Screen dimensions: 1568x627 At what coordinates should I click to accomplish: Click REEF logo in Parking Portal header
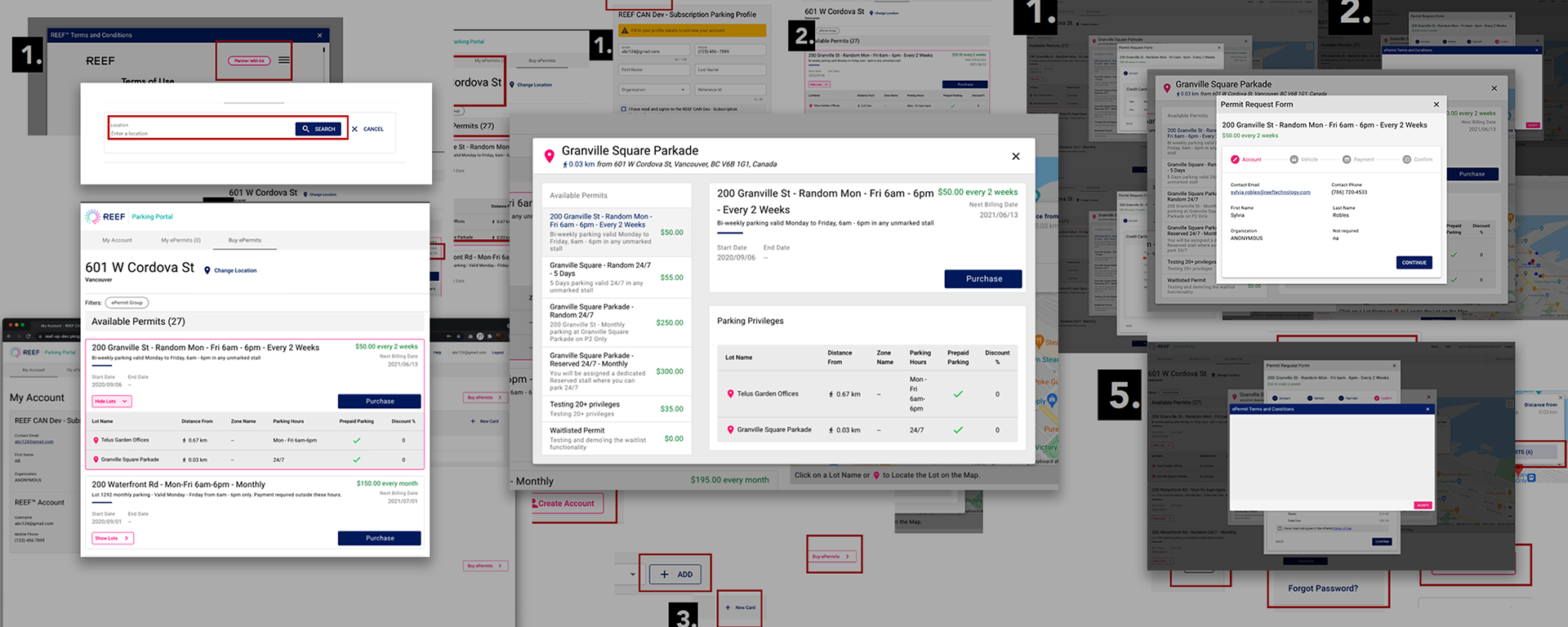pyautogui.click(x=105, y=216)
